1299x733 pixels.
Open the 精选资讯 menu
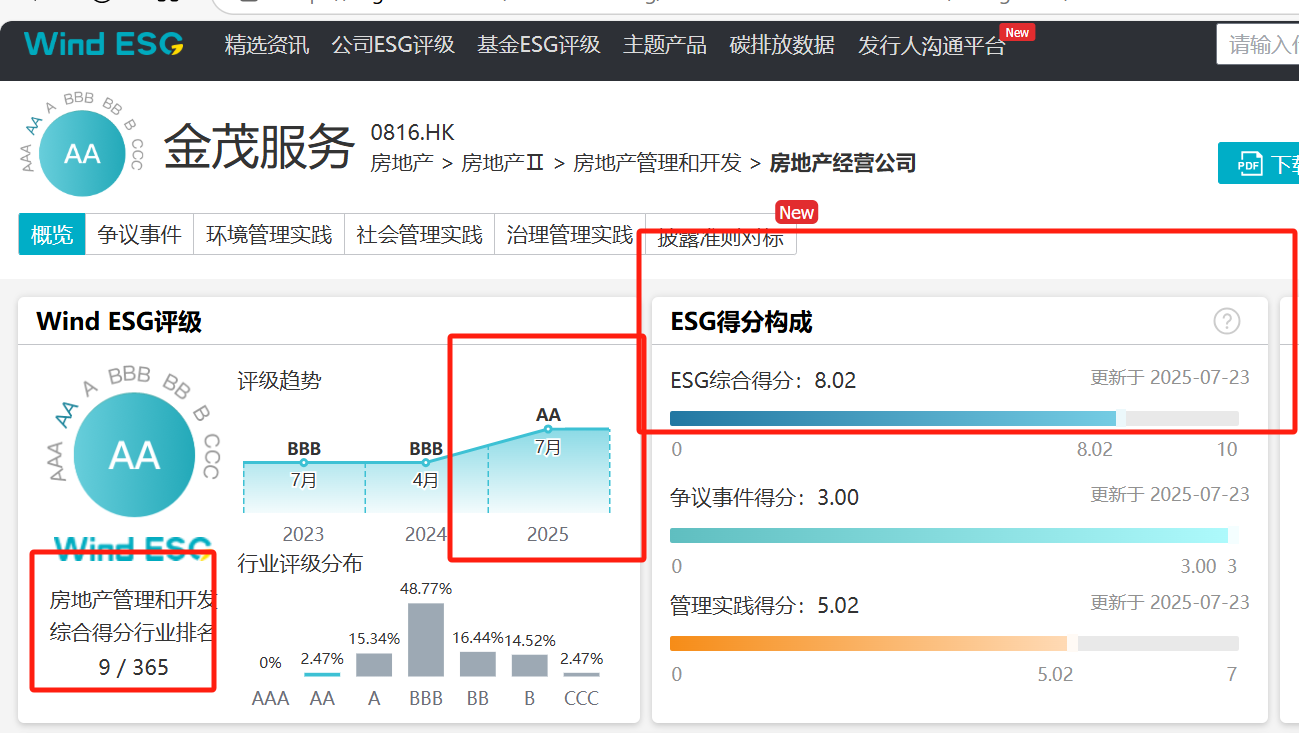[267, 45]
